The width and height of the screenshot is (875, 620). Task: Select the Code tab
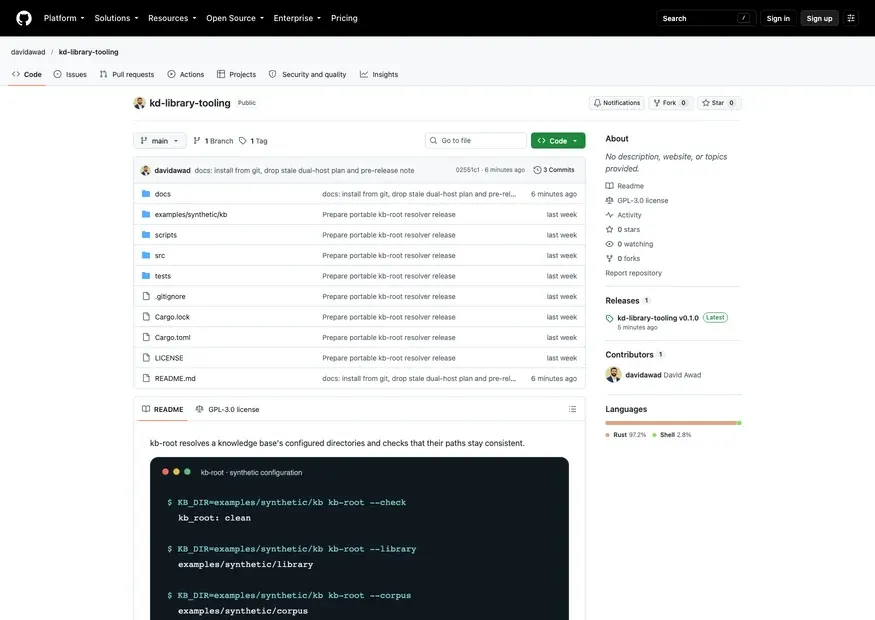[x=27, y=74]
